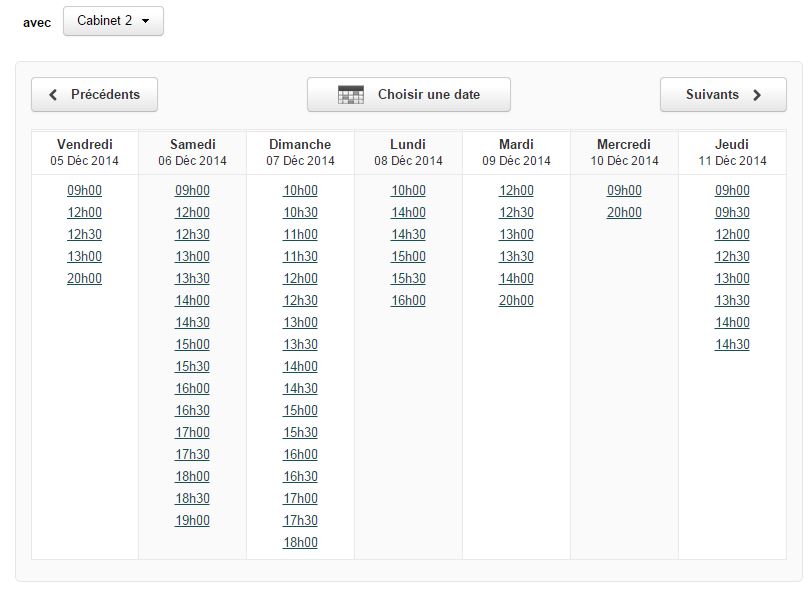The width and height of the screenshot is (810, 599).
Task: Select 09h00 slot on Vendredi 05 Déc
Action: (x=84, y=191)
